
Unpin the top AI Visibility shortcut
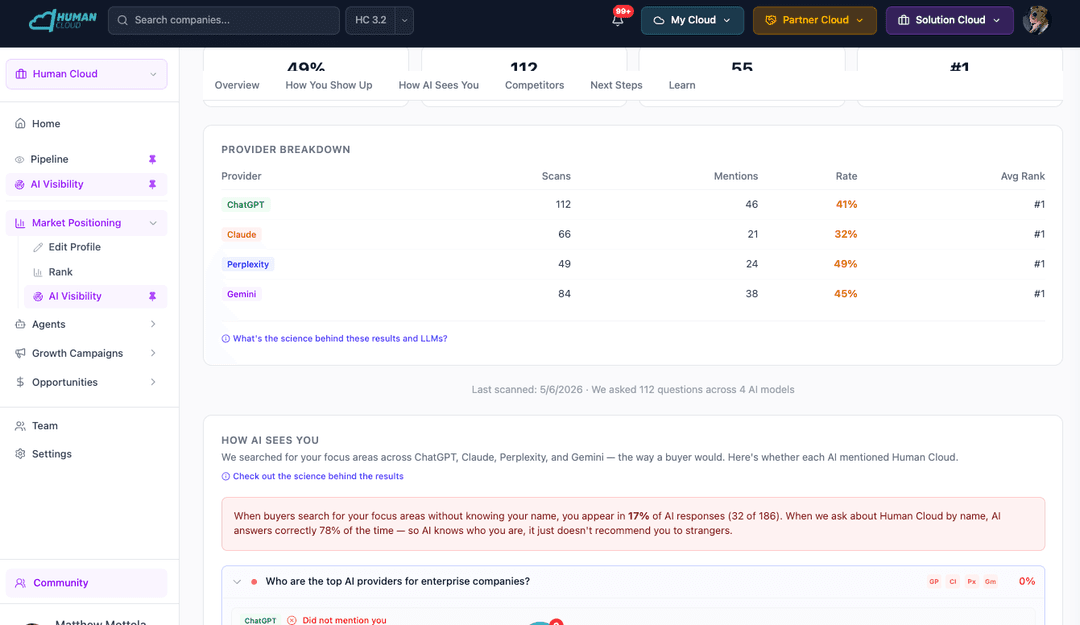(x=152, y=184)
